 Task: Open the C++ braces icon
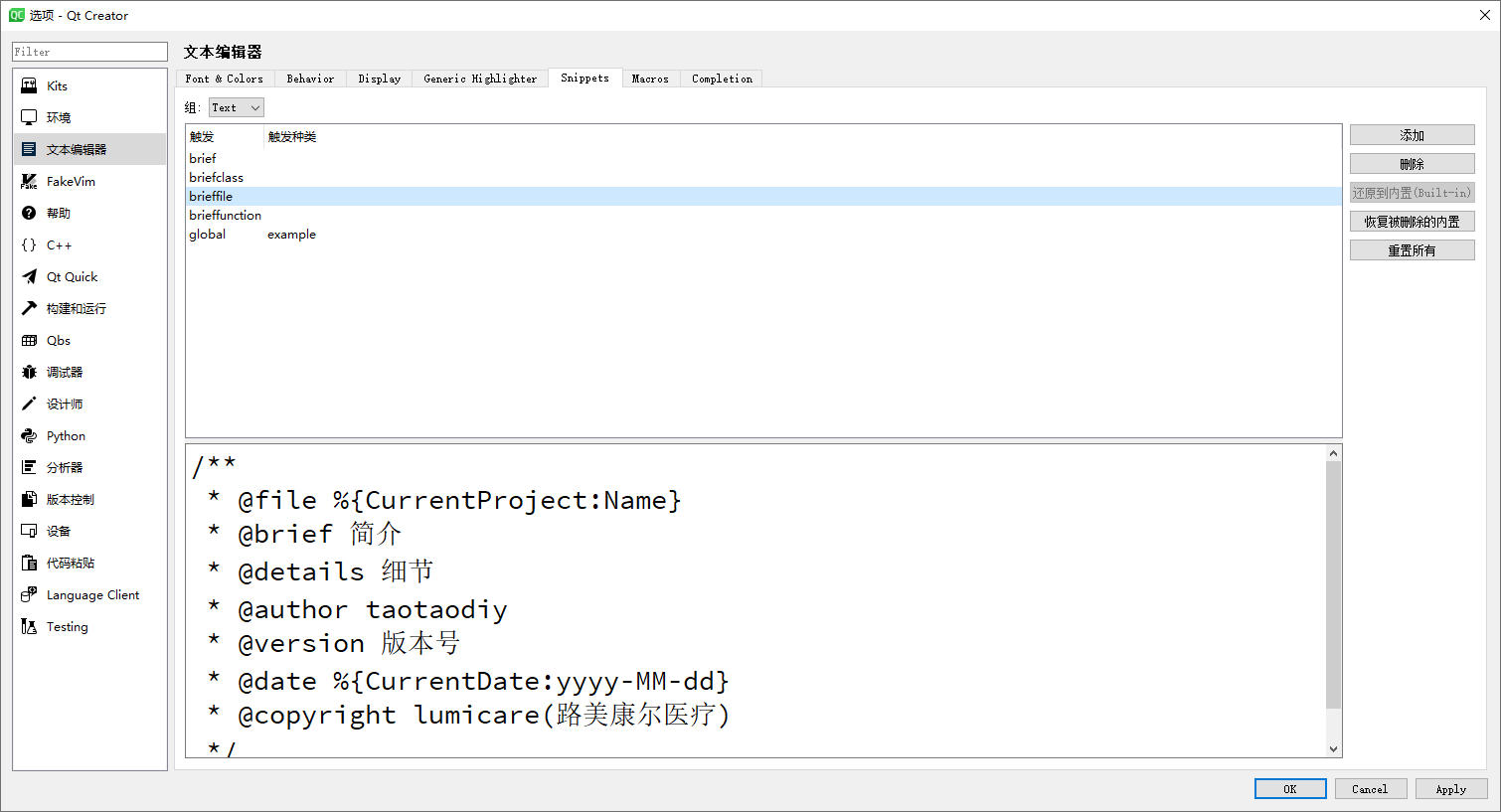pyautogui.click(x=29, y=244)
